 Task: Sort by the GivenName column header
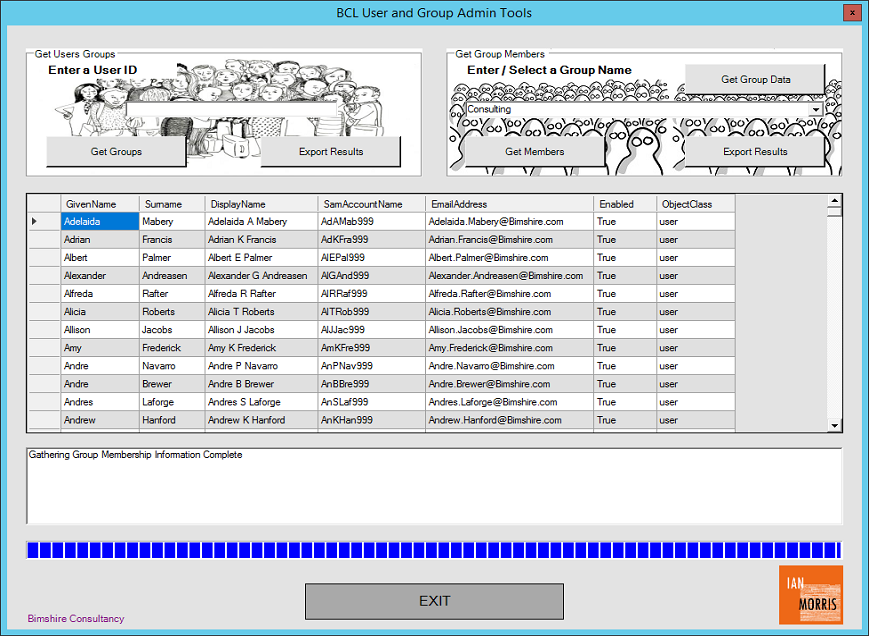(x=98, y=204)
